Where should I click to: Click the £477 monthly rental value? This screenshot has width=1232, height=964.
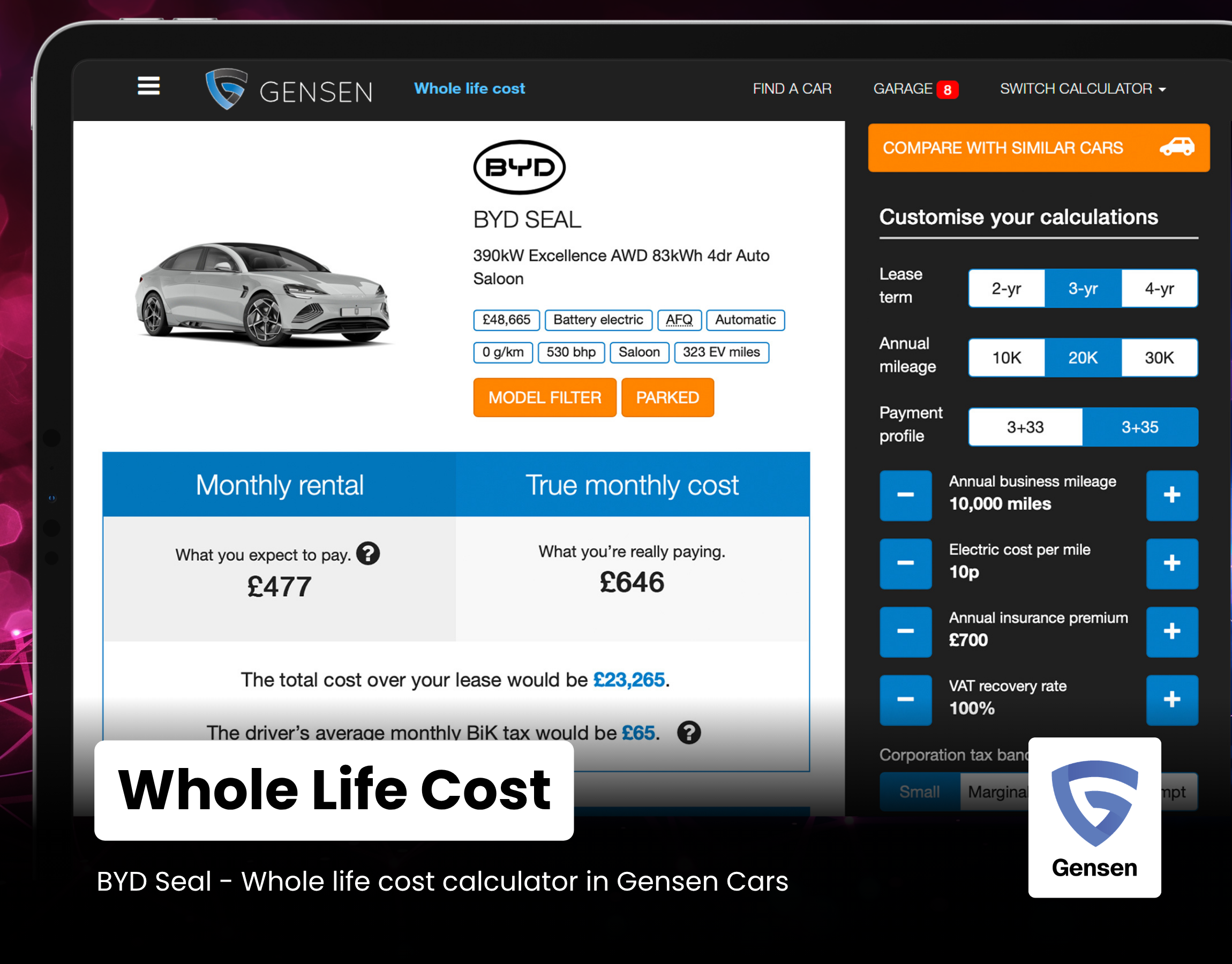(x=280, y=586)
